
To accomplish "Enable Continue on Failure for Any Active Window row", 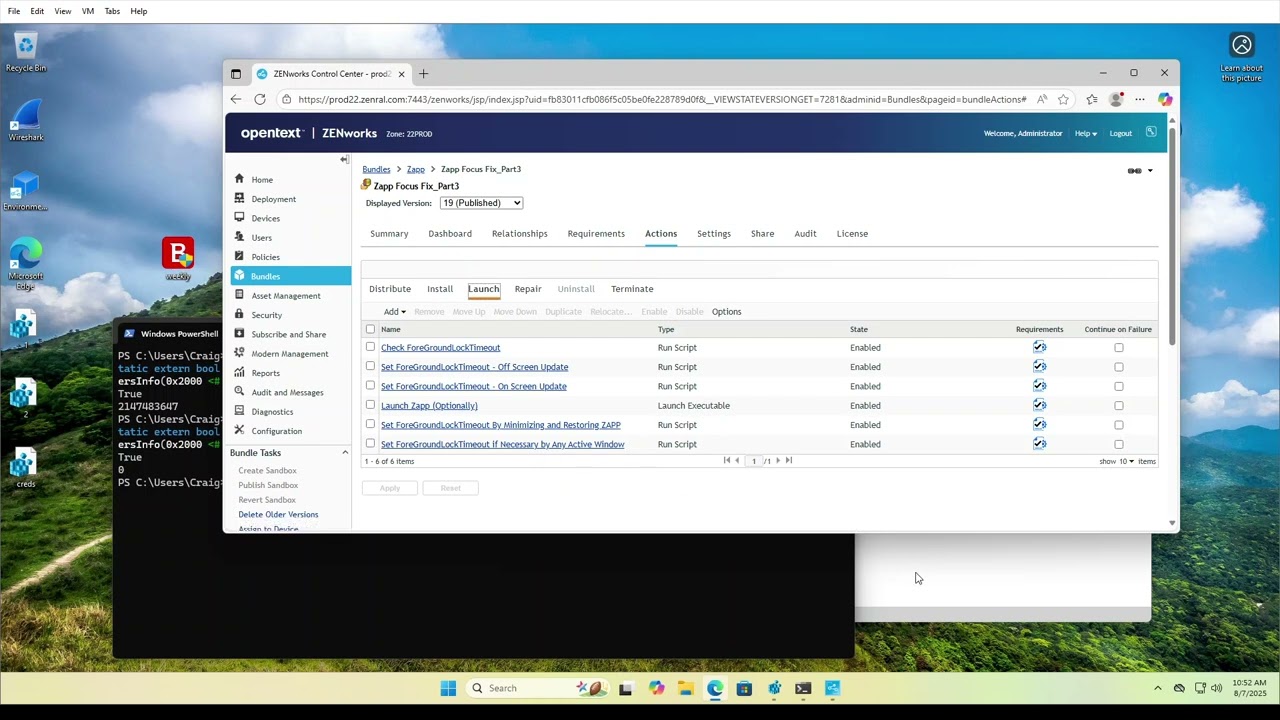I will click(x=1119, y=445).
